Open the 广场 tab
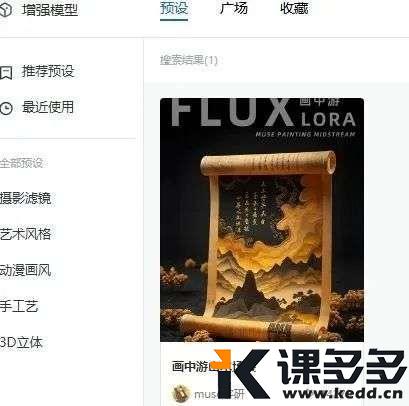Viewport: 409px width, 406px height. pyautogui.click(x=234, y=9)
